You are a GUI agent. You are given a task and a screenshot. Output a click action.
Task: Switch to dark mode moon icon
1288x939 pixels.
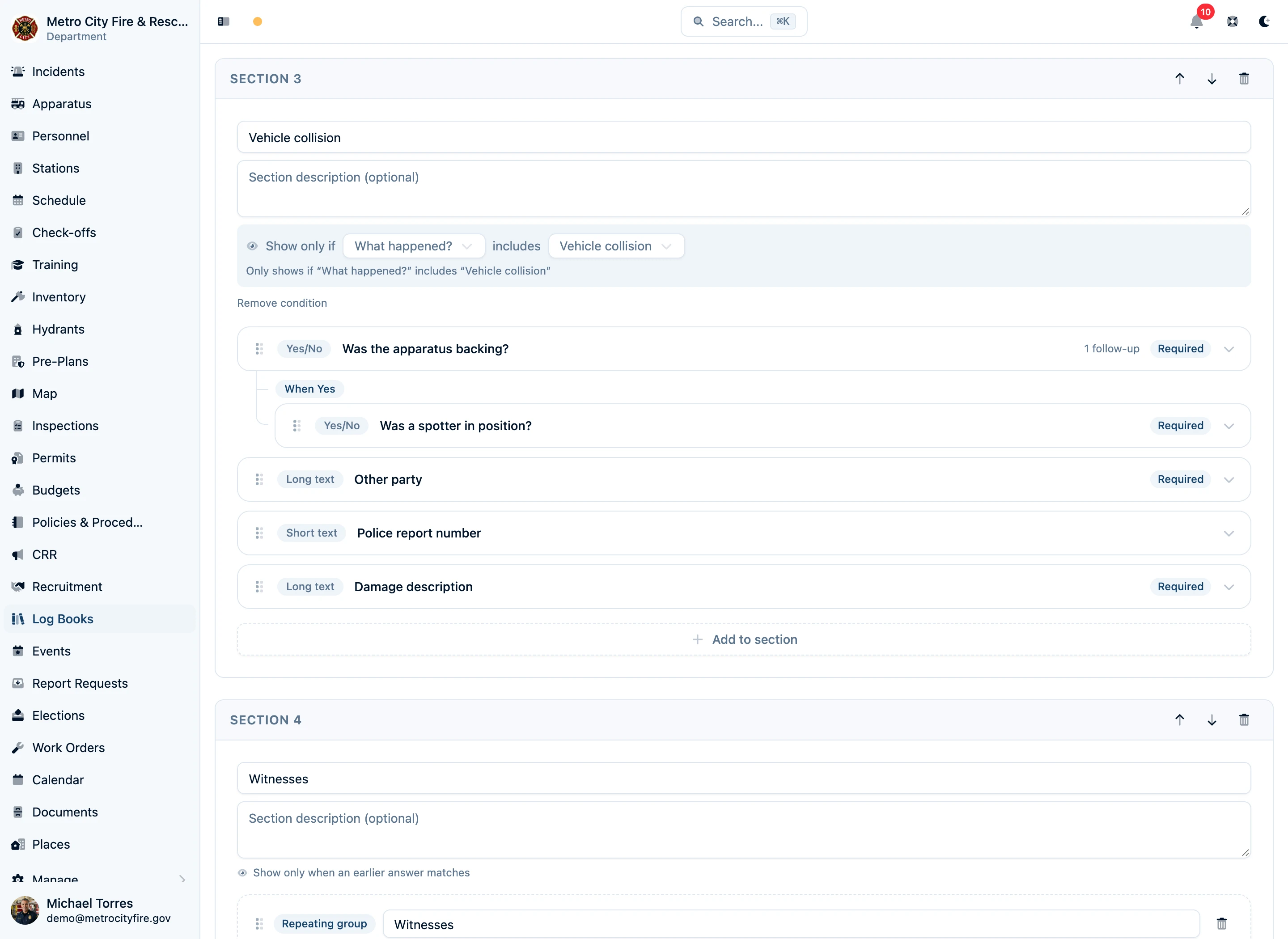tap(1264, 21)
